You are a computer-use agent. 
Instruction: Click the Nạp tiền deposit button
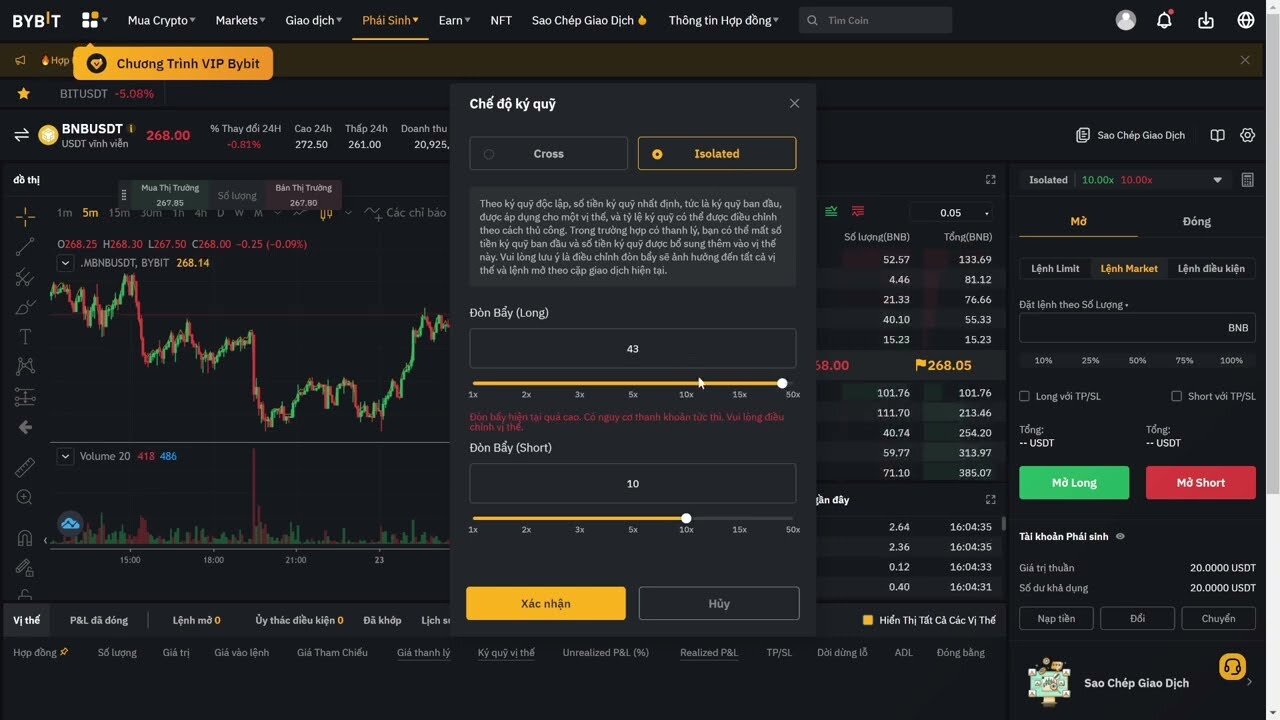(x=1056, y=618)
